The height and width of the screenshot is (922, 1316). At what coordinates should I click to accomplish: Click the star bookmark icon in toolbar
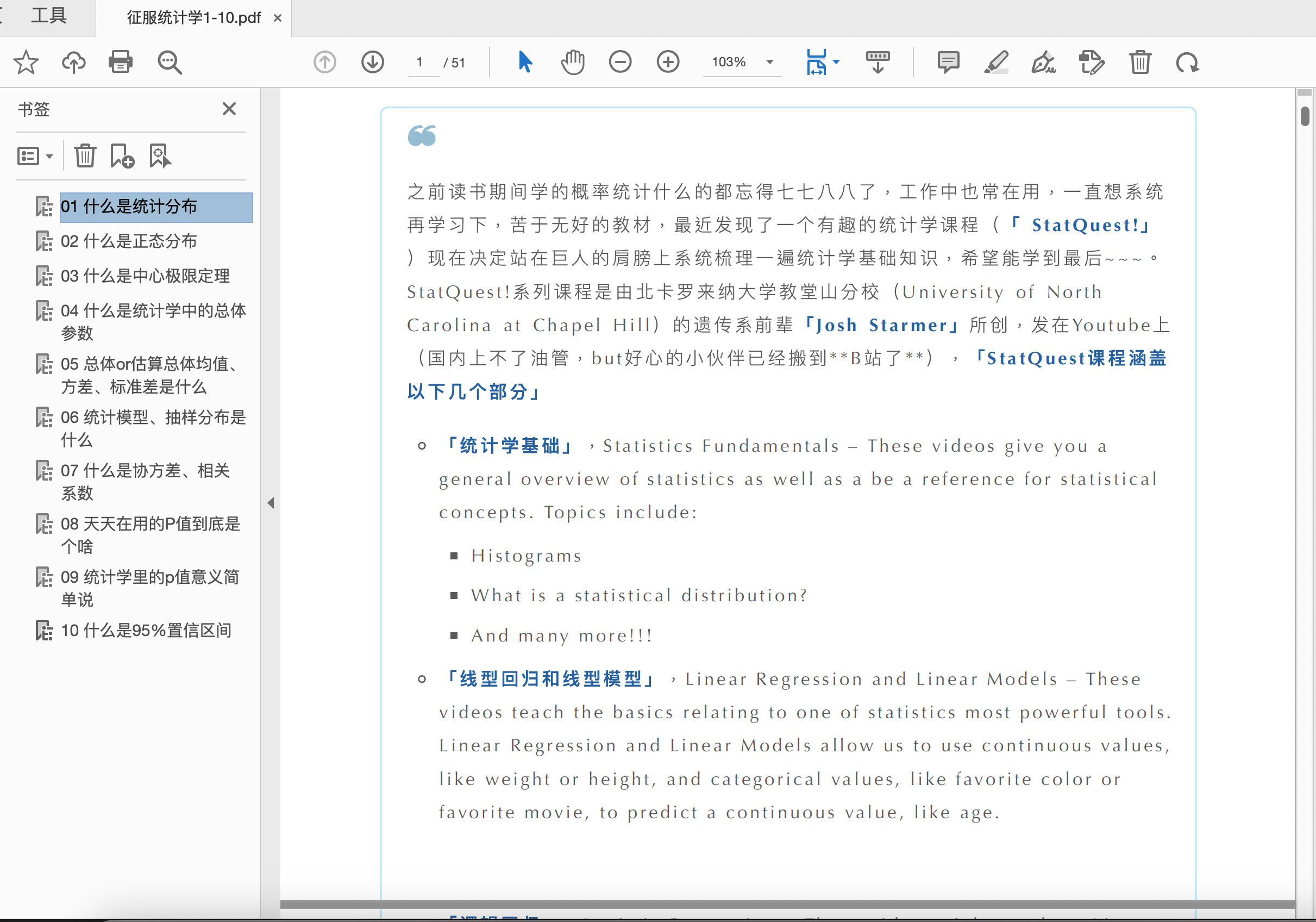pos(26,62)
